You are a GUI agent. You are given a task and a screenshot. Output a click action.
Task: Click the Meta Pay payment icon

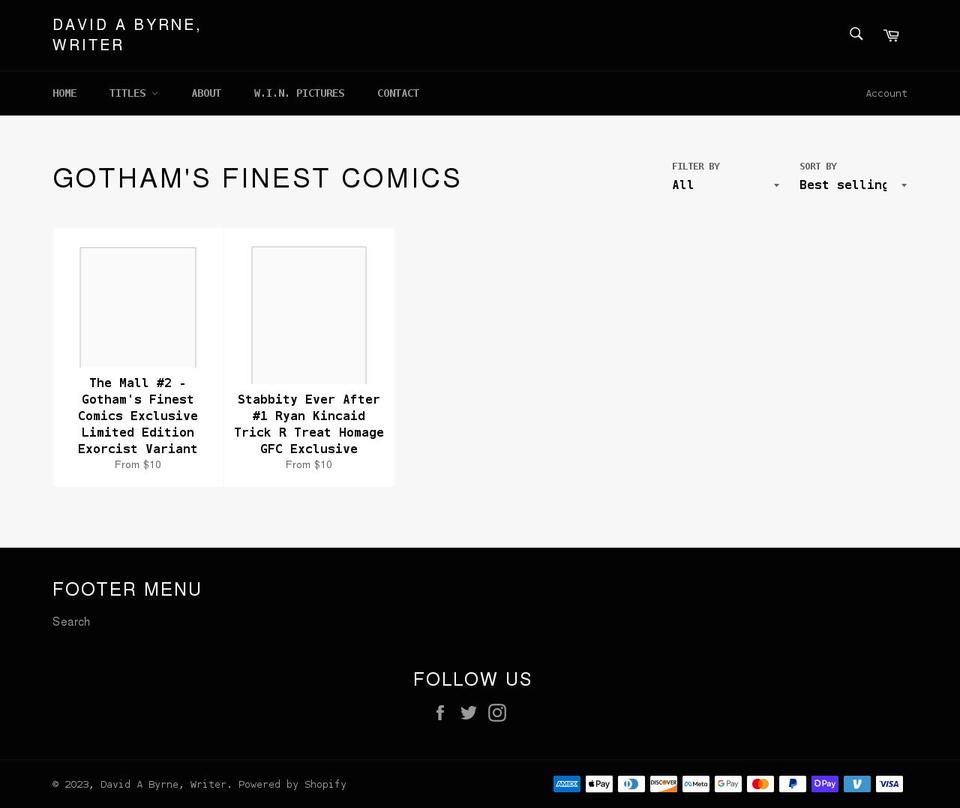696,784
